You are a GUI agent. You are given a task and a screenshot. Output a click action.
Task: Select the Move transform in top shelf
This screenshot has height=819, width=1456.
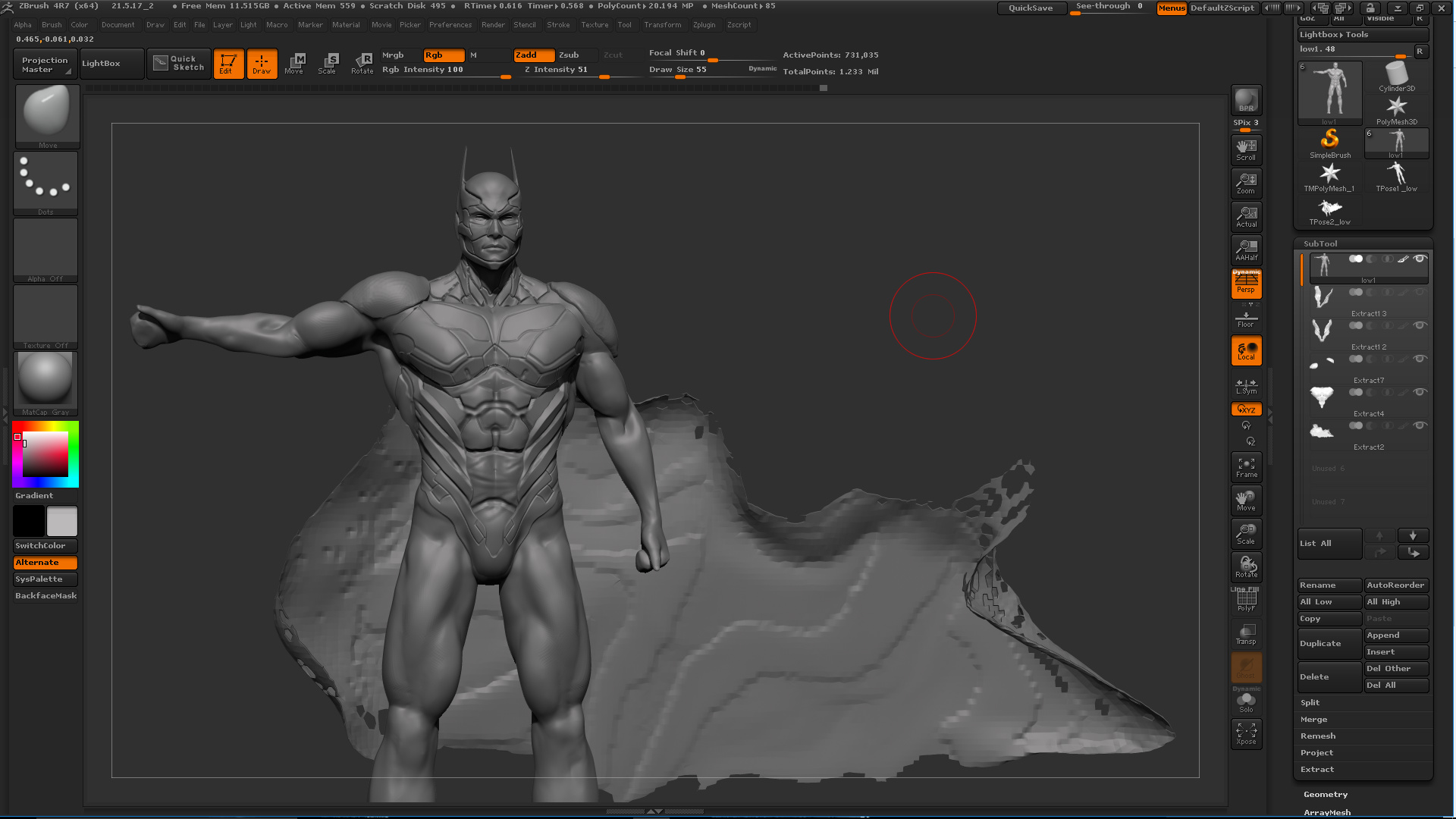click(294, 64)
